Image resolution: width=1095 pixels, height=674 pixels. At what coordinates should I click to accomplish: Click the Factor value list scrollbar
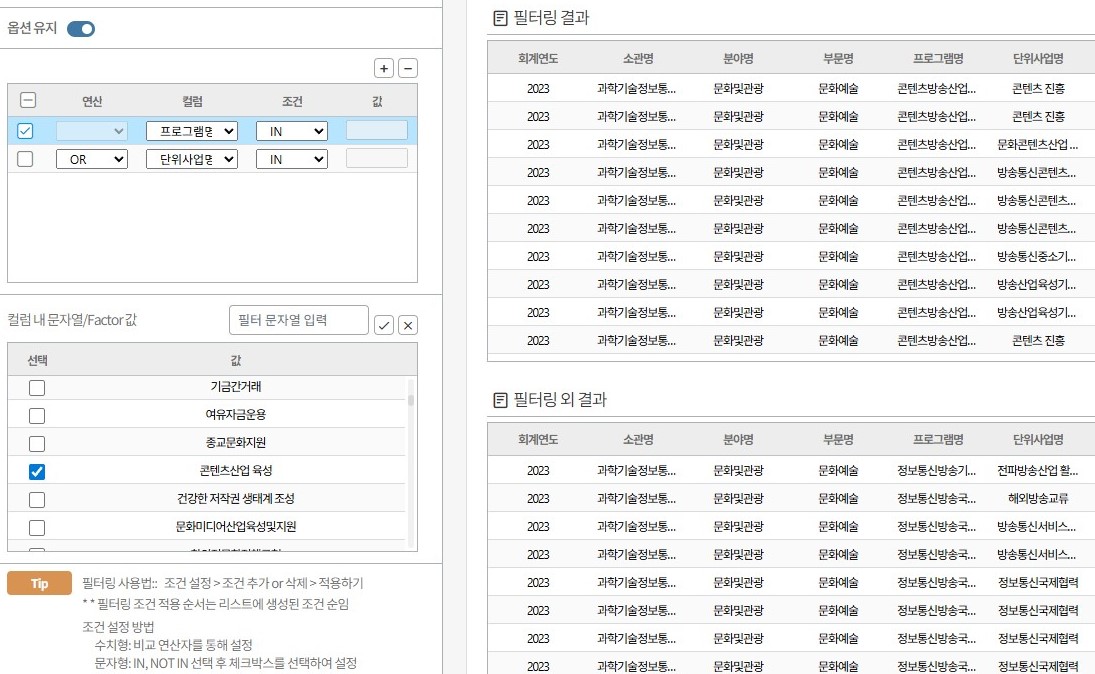(x=411, y=400)
